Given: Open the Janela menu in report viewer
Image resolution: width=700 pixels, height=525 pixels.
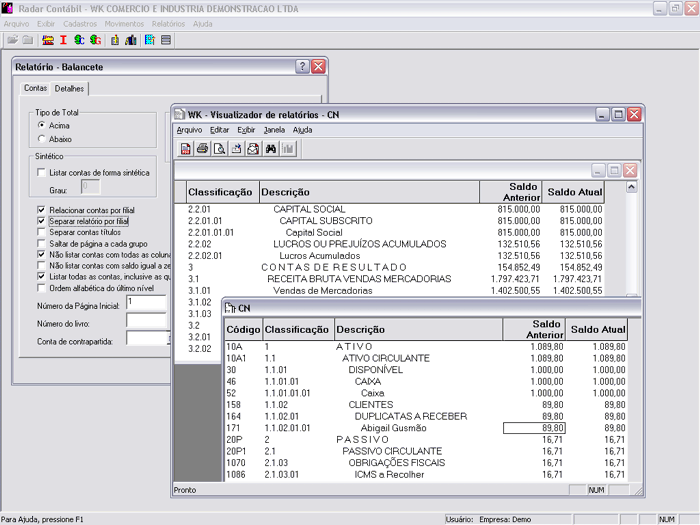Looking at the screenshot, I should coord(274,130).
